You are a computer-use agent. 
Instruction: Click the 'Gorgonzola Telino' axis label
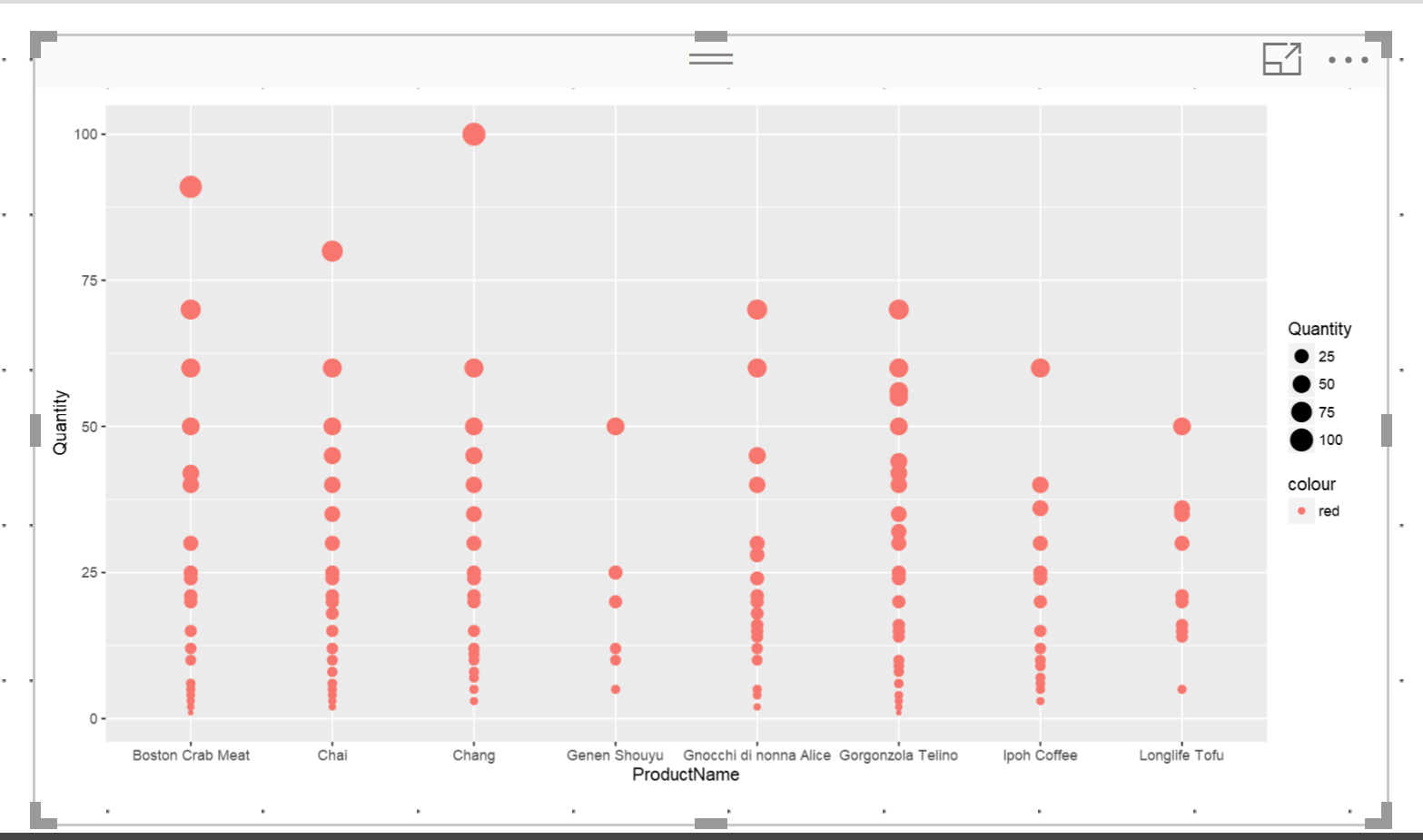tap(899, 755)
